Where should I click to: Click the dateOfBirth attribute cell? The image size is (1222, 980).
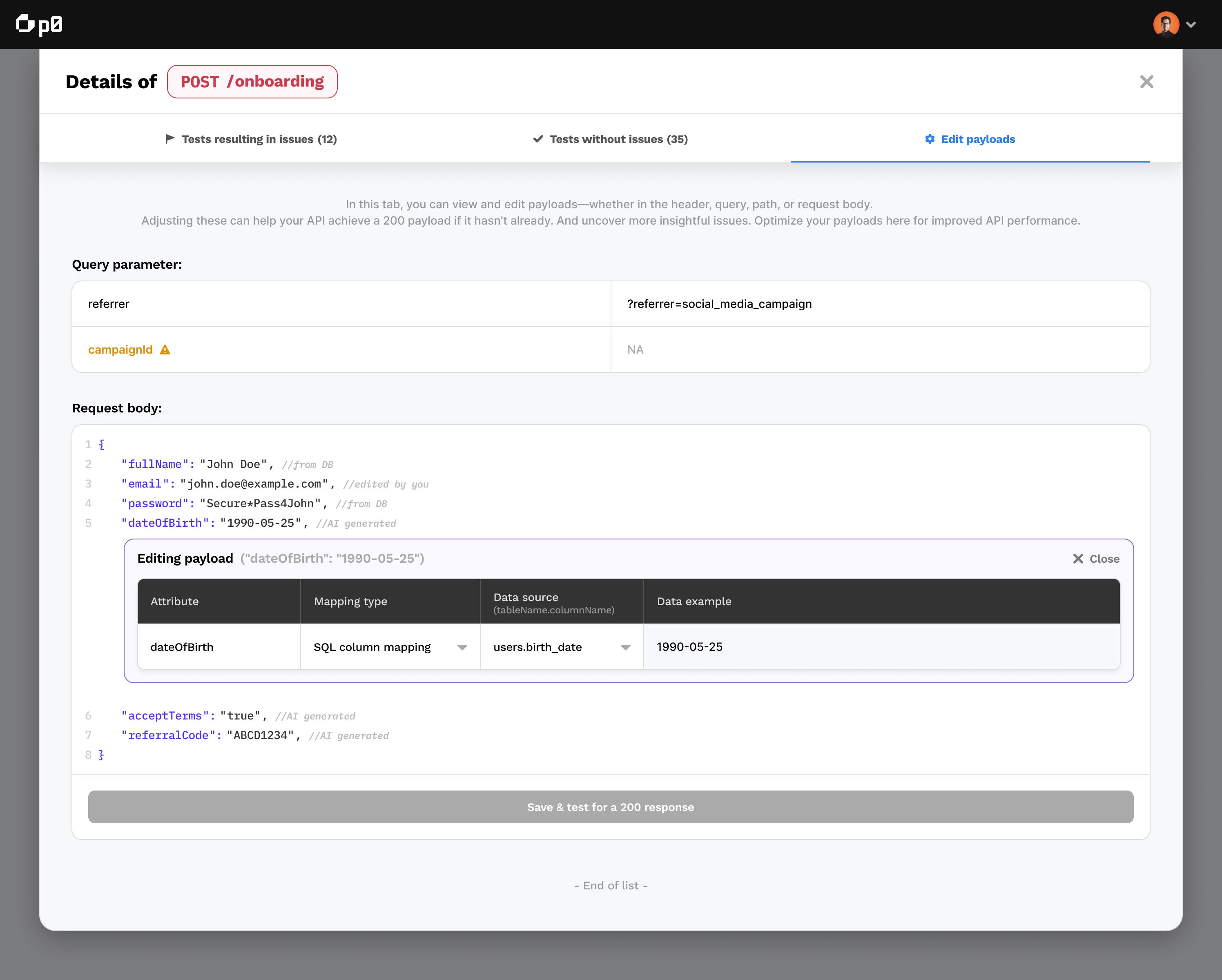219,647
